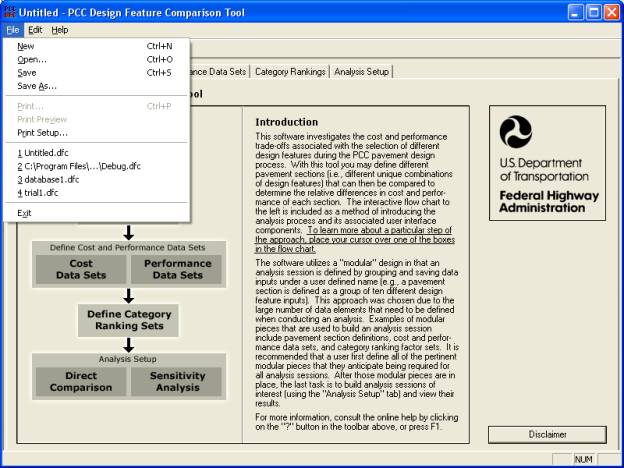
Task: Click the underlined 'To learn more' text
Action: (355, 240)
